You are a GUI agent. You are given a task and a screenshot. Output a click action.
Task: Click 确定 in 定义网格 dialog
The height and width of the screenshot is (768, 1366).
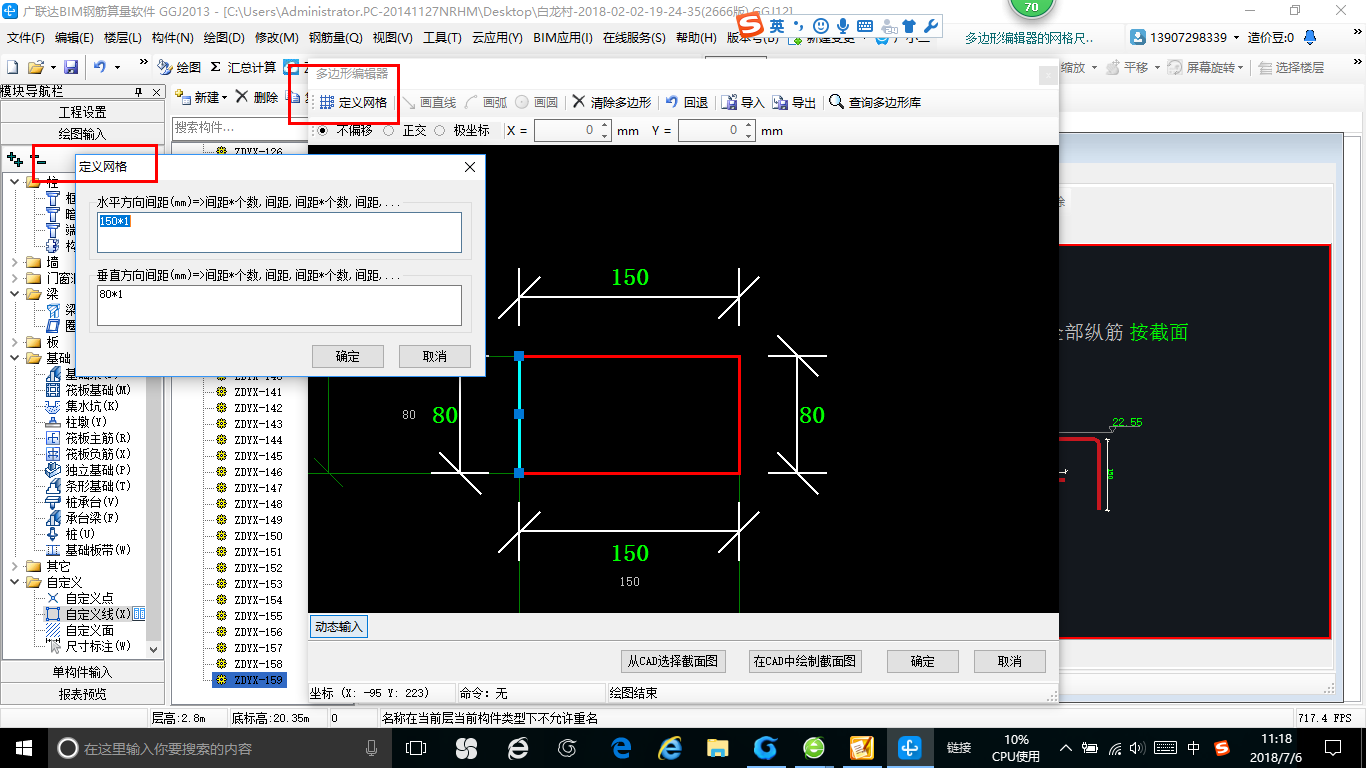[348, 356]
